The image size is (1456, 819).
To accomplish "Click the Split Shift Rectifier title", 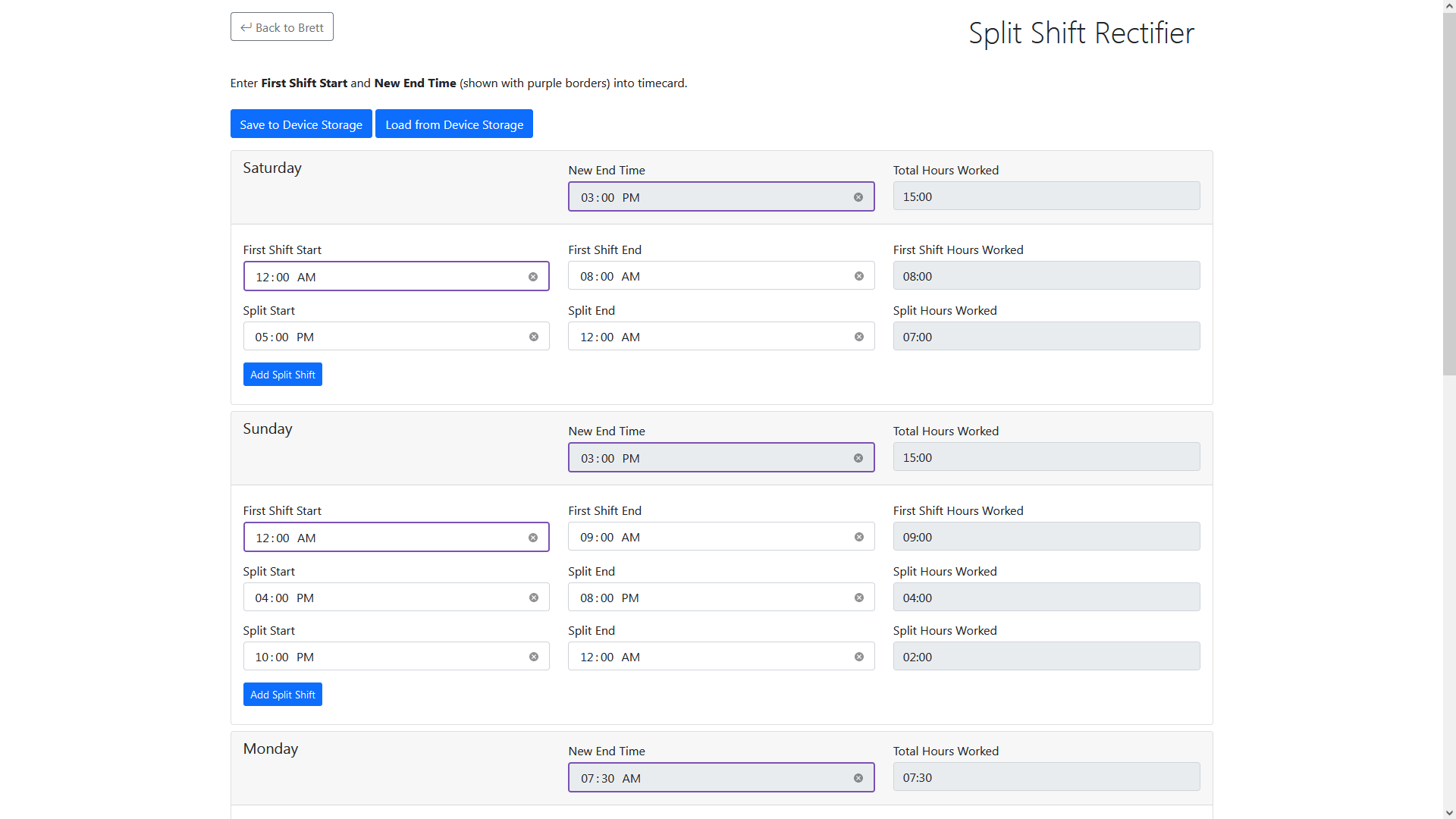I will point(1081,33).
